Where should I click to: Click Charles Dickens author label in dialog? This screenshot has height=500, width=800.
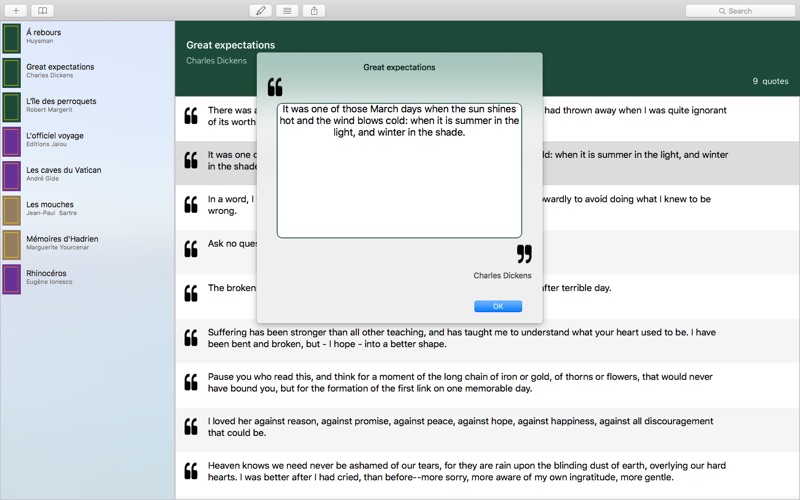pos(502,276)
